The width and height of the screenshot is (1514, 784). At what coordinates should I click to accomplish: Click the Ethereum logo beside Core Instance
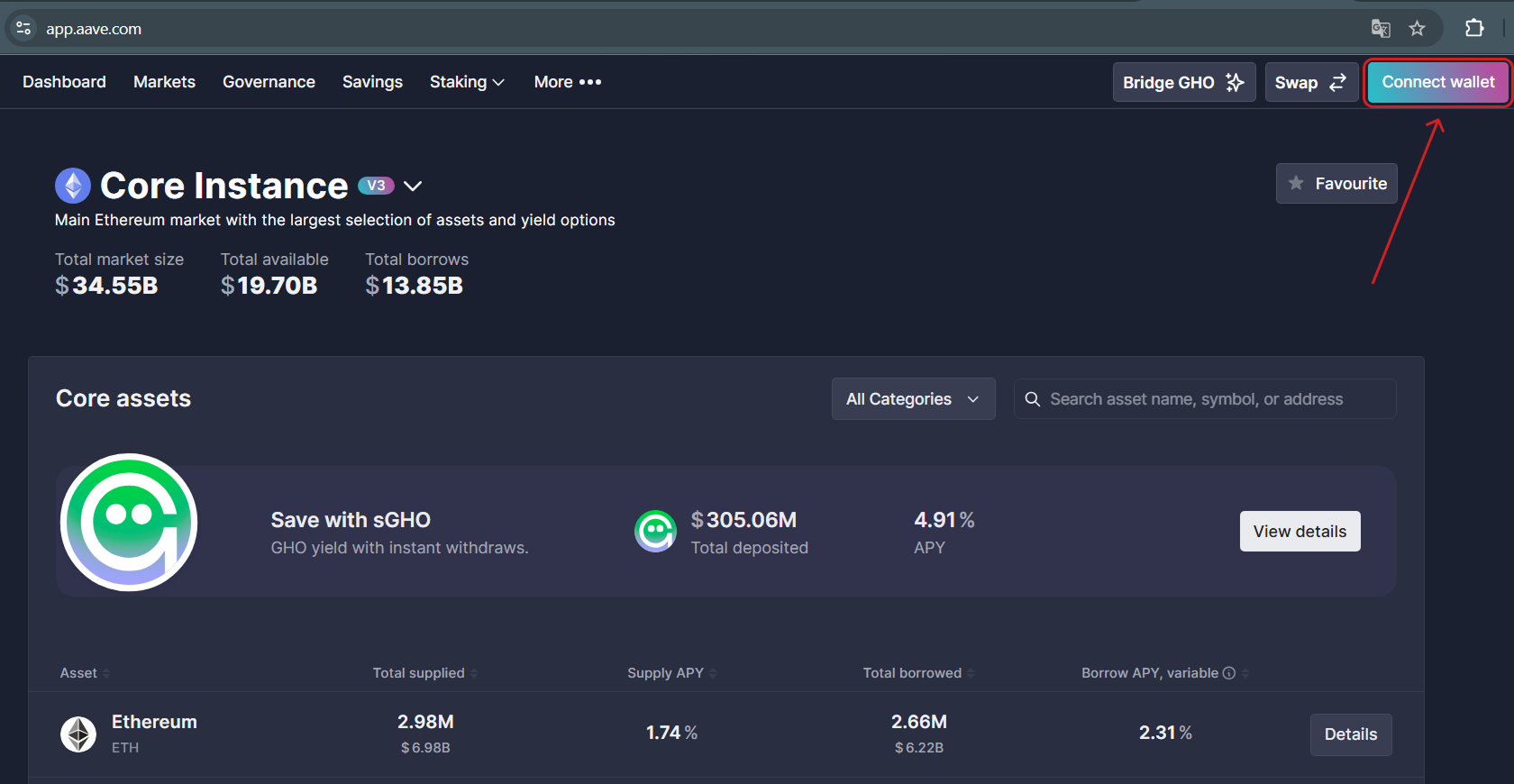73,186
